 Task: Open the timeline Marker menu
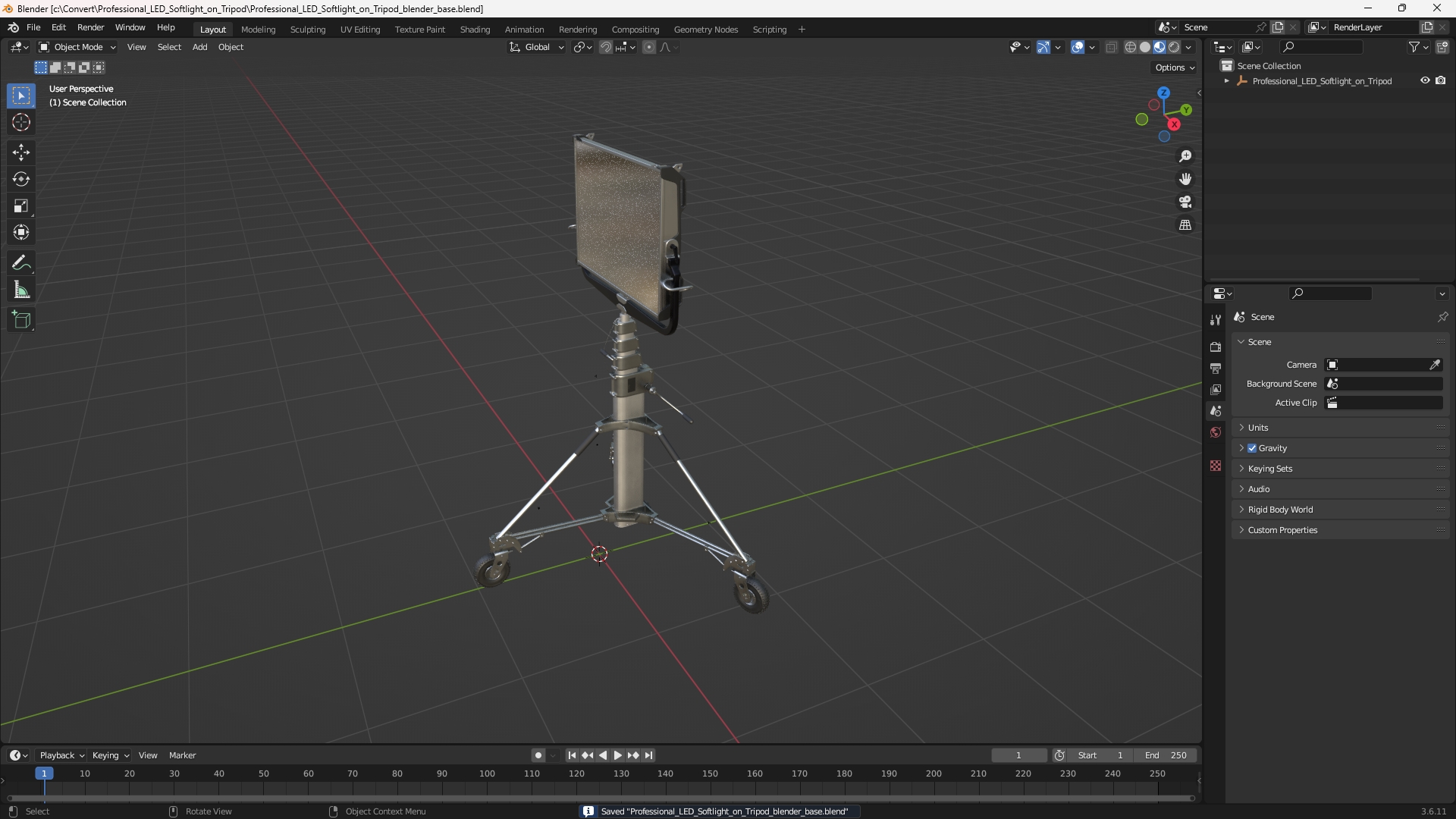(182, 755)
